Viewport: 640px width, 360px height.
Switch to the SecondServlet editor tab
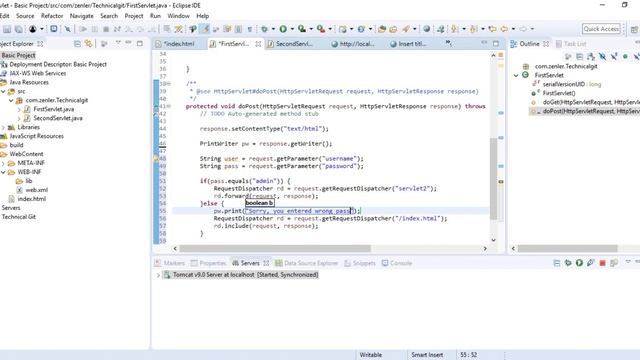294,44
